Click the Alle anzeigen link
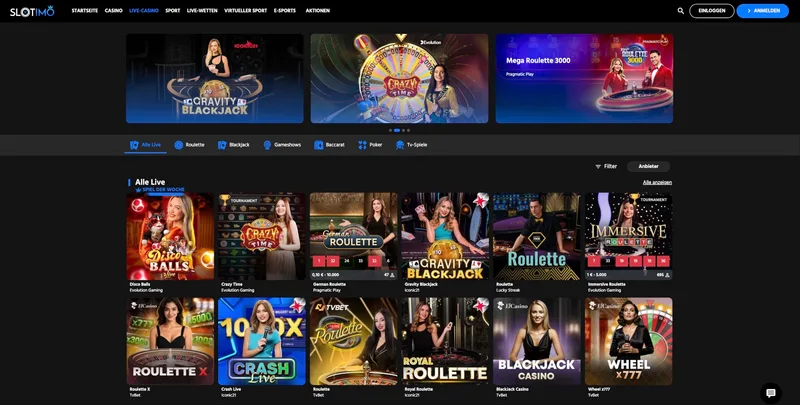The image size is (800, 405). coord(657,183)
